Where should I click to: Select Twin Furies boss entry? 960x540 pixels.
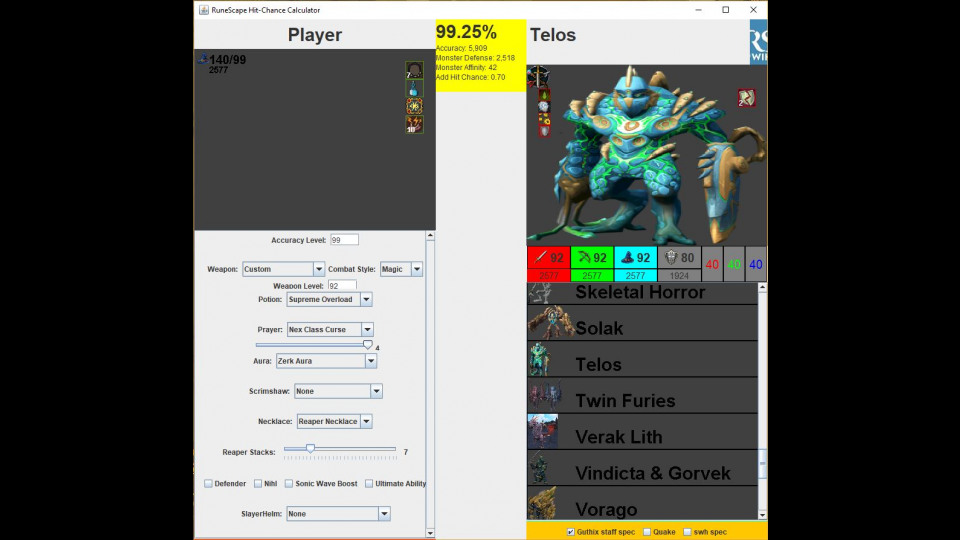[x=642, y=401]
